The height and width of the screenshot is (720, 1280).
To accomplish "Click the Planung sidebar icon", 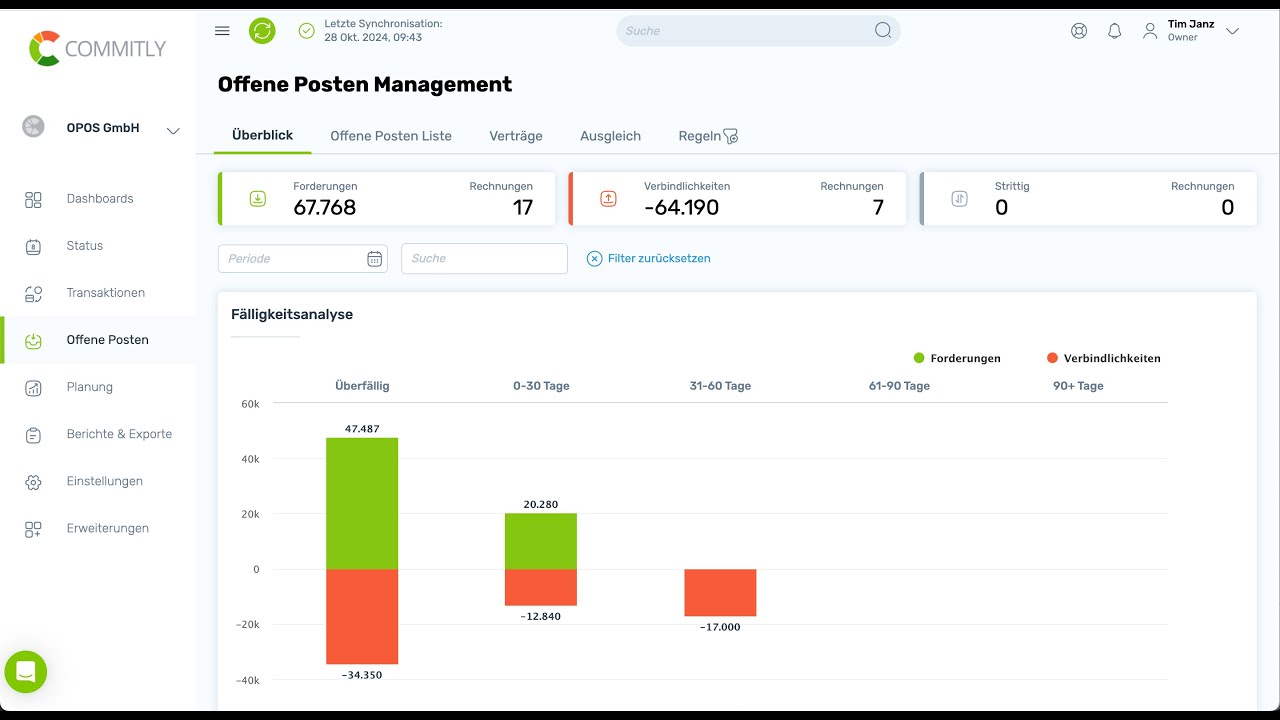I will pos(33,387).
